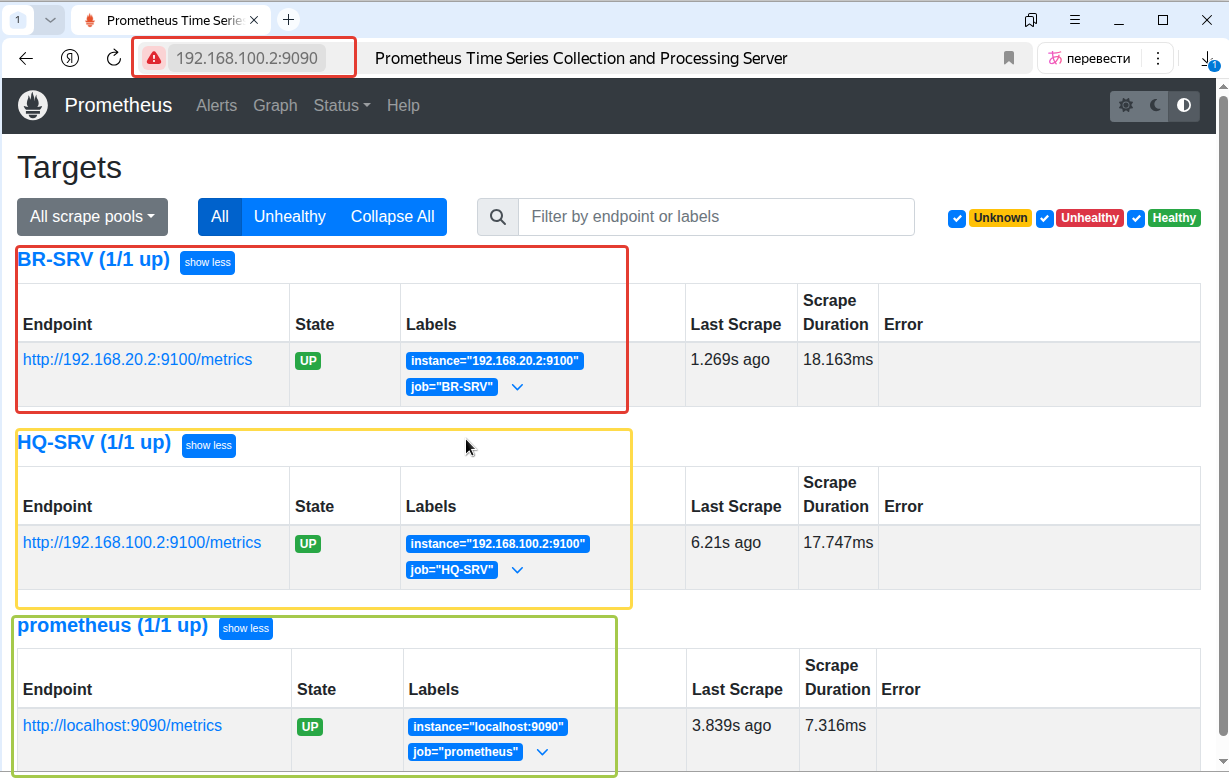The width and height of the screenshot is (1229, 778).
Task: Click Collapse All button
Action: click(x=392, y=217)
